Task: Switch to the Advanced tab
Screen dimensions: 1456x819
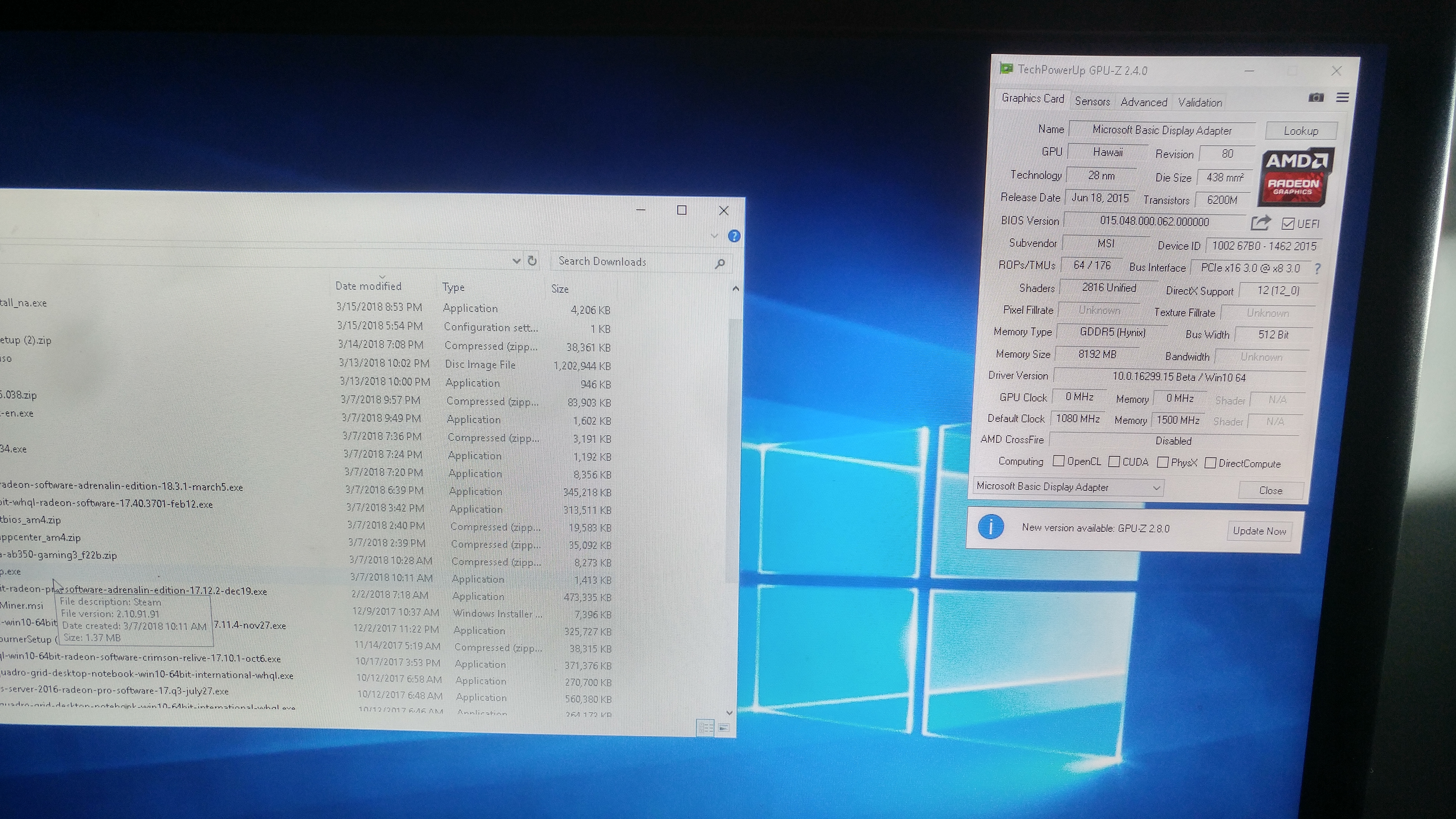Action: click(1144, 102)
